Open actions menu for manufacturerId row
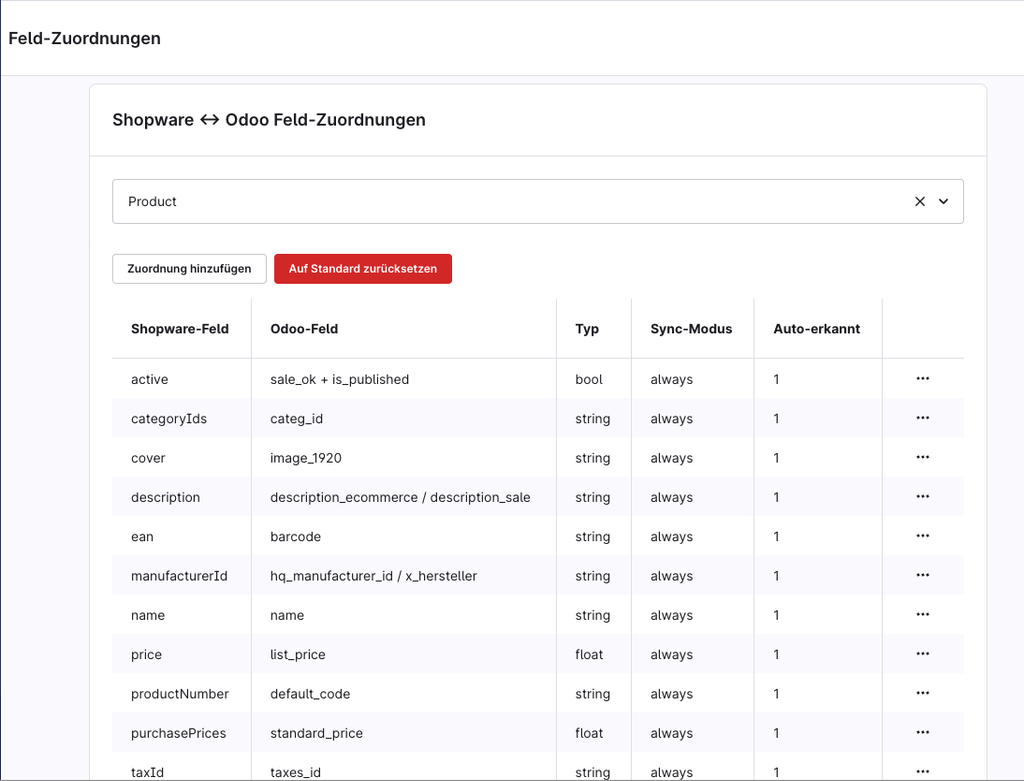Image resolution: width=1024 pixels, height=781 pixels. pyautogui.click(x=922, y=575)
